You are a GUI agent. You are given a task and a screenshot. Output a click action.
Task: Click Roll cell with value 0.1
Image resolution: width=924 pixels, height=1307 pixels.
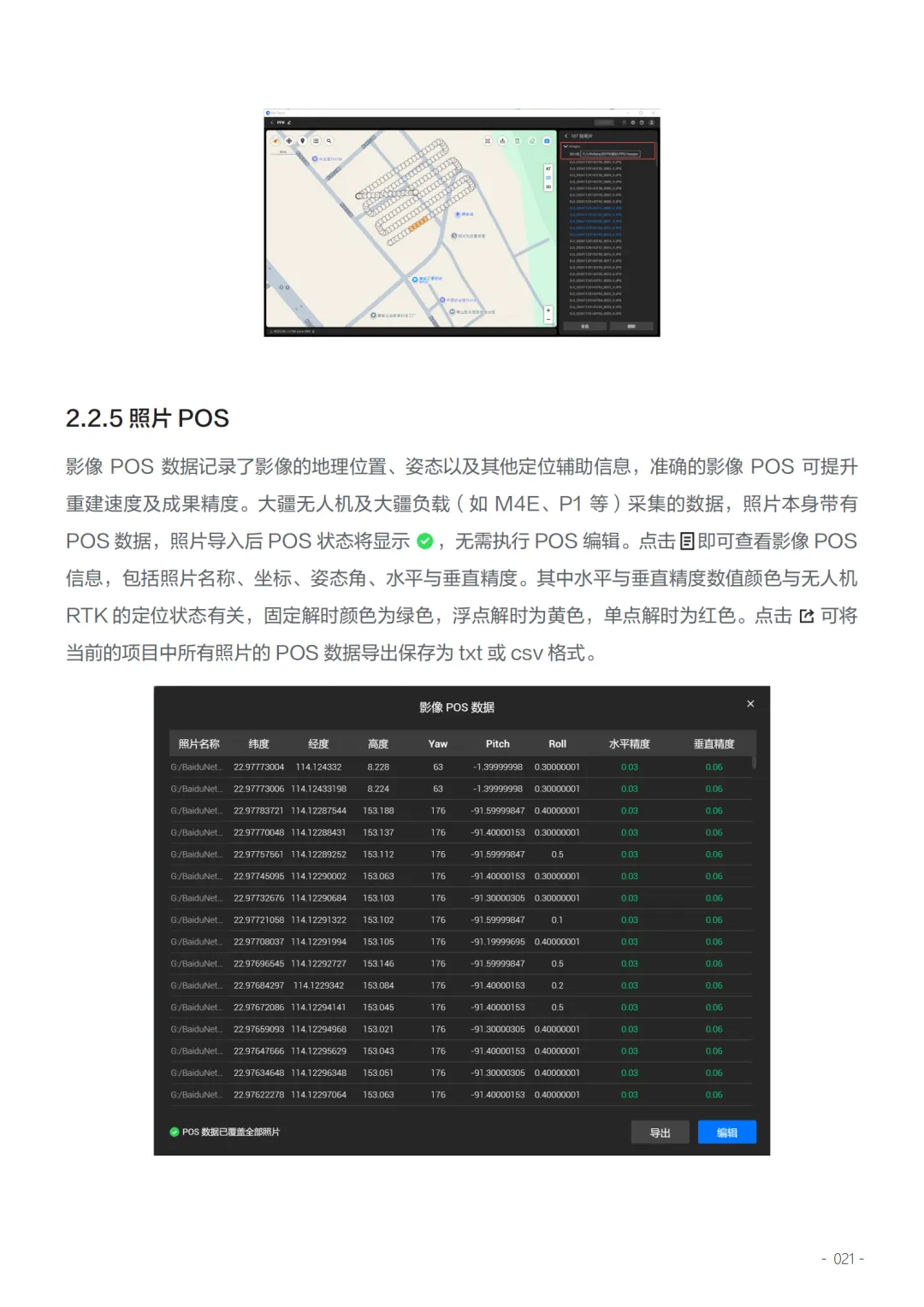point(558,920)
